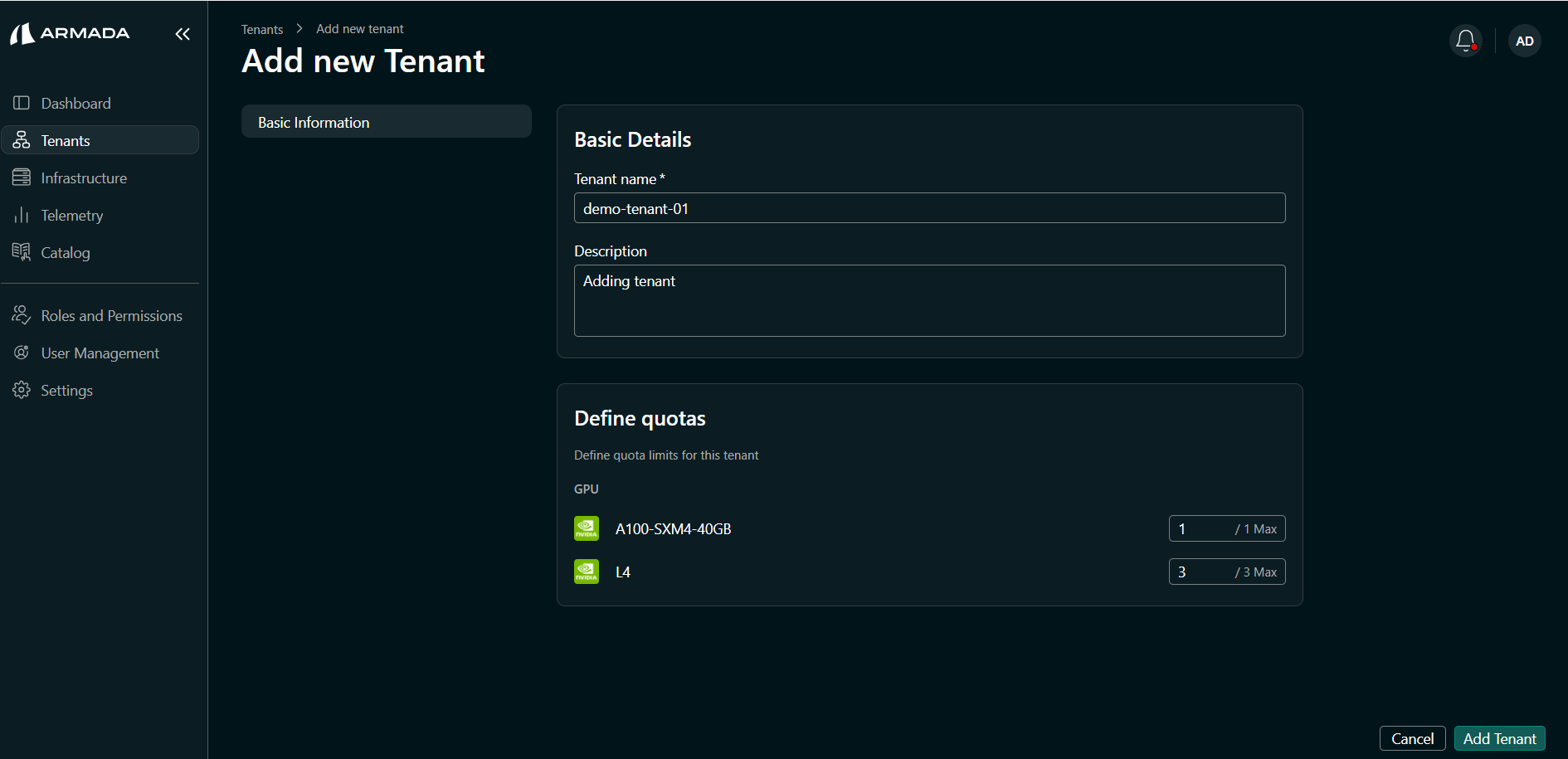View Telemetry via its sidebar icon

coord(21,215)
